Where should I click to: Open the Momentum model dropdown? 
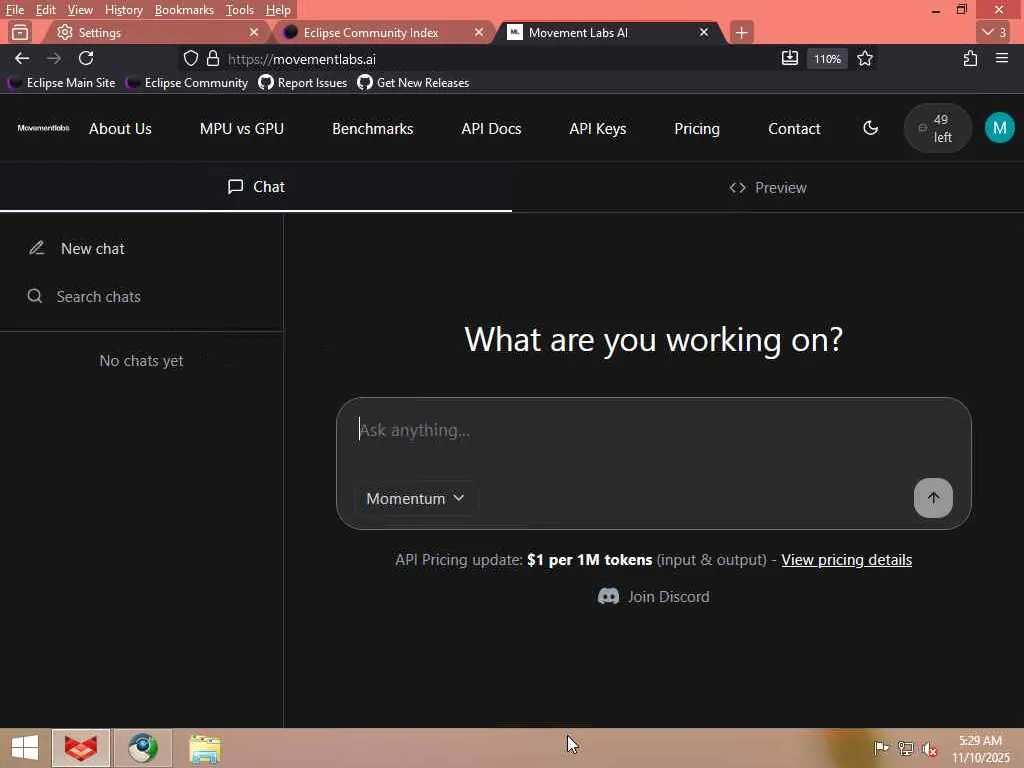(x=415, y=498)
